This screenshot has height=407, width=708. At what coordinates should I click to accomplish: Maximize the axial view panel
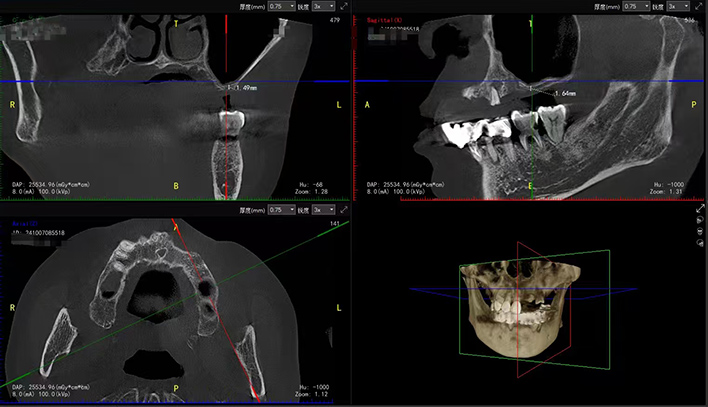tap(343, 210)
